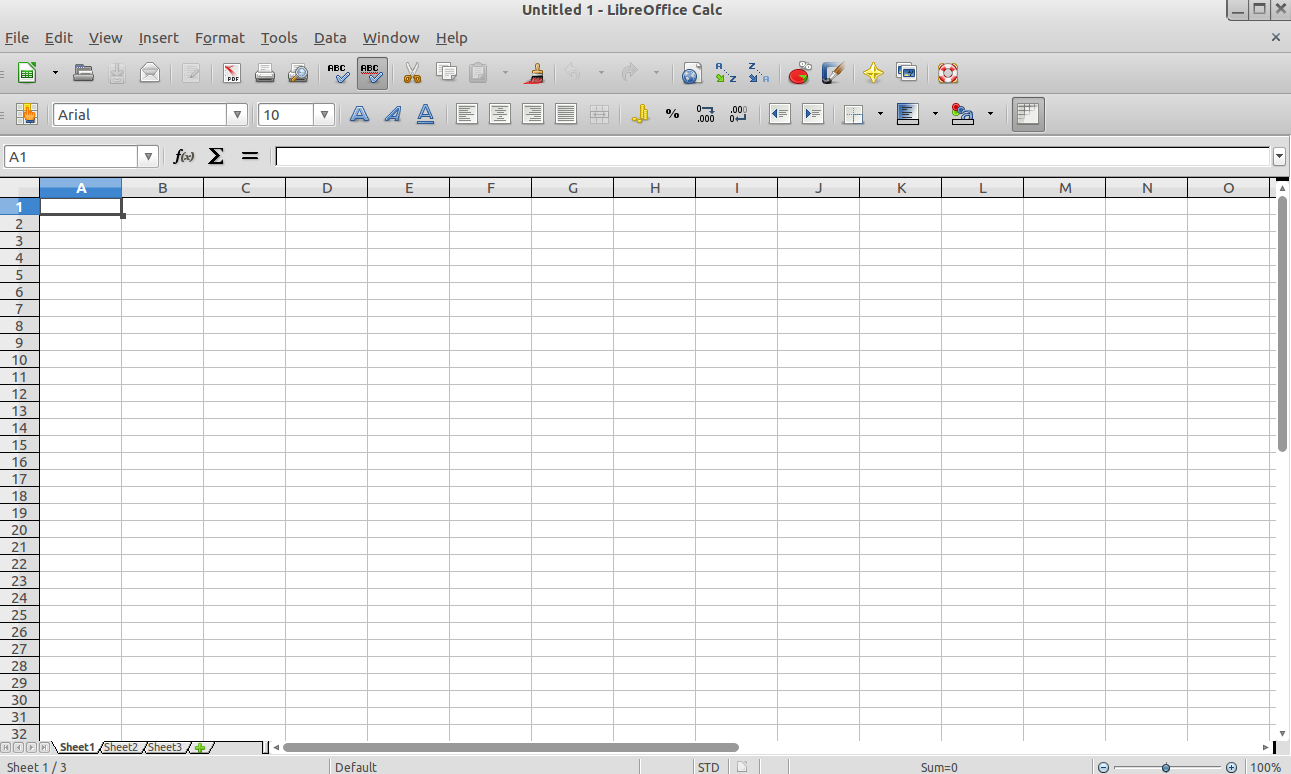Open Background Color dropdown arrow
This screenshot has height=774, width=1291.
pyautogui.click(x=935, y=114)
